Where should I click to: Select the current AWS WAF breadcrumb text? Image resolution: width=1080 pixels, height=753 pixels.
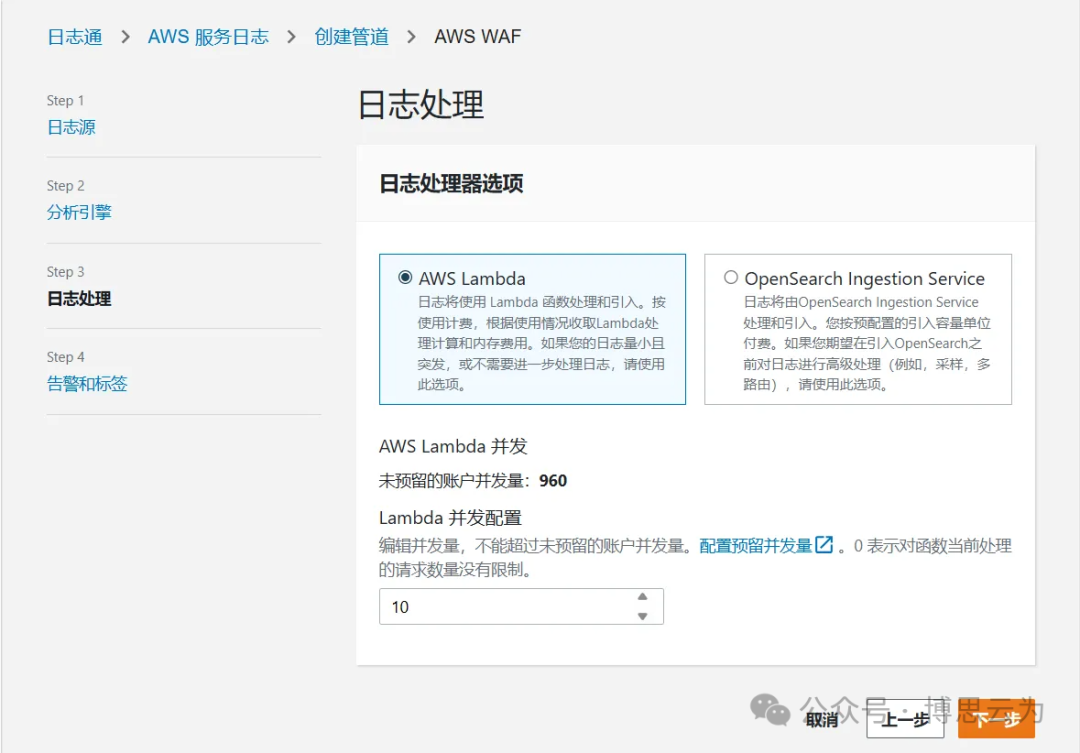[477, 37]
